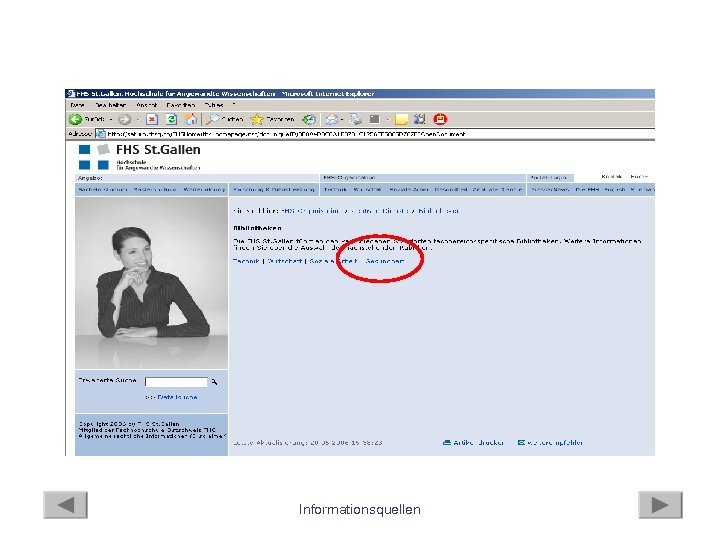Open the Datei menu
This screenshot has width=720, height=540.
(x=77, y=105)
